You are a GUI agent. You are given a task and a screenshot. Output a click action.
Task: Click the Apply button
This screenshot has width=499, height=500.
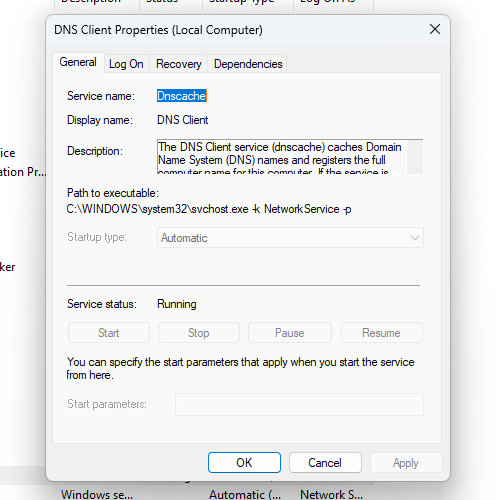click(406, 462)
